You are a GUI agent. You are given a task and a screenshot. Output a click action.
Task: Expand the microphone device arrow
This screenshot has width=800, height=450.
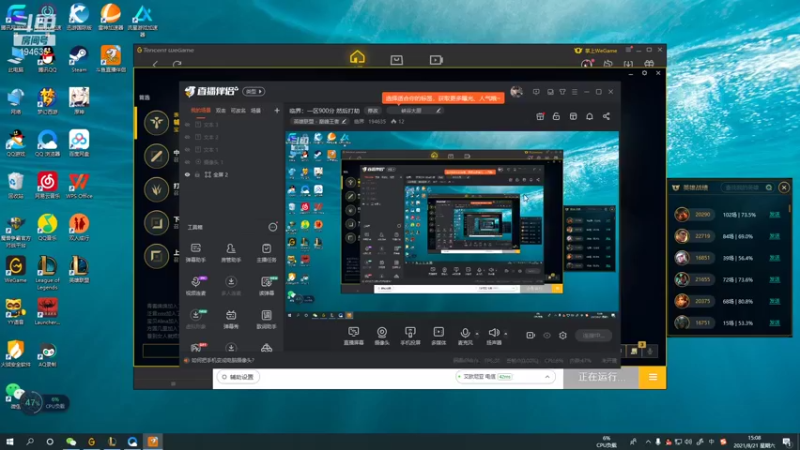click(477, 334)
